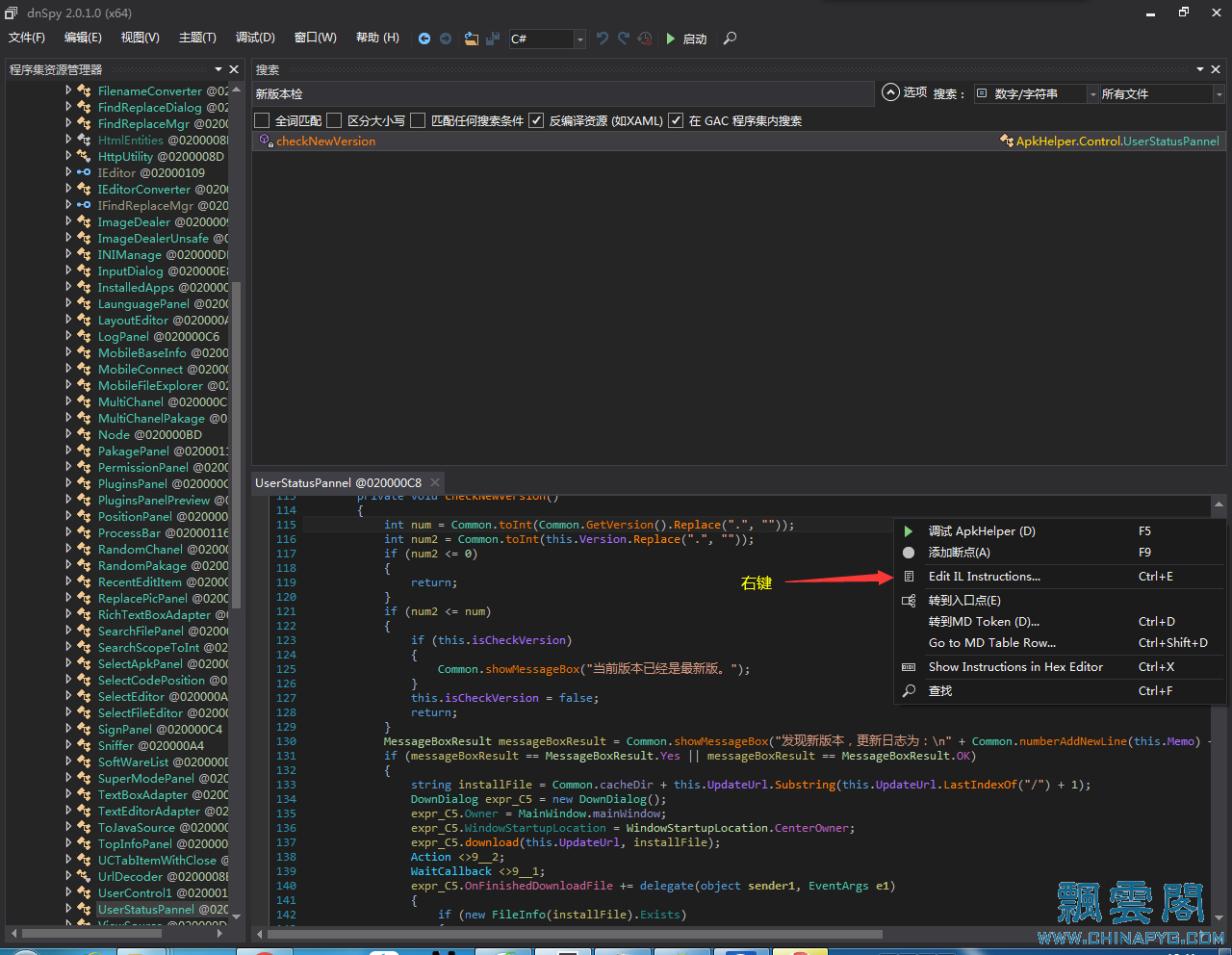Expand the SignPanel tree node
The width and height of the screenshot is (1232, 955).
point(68,729)
